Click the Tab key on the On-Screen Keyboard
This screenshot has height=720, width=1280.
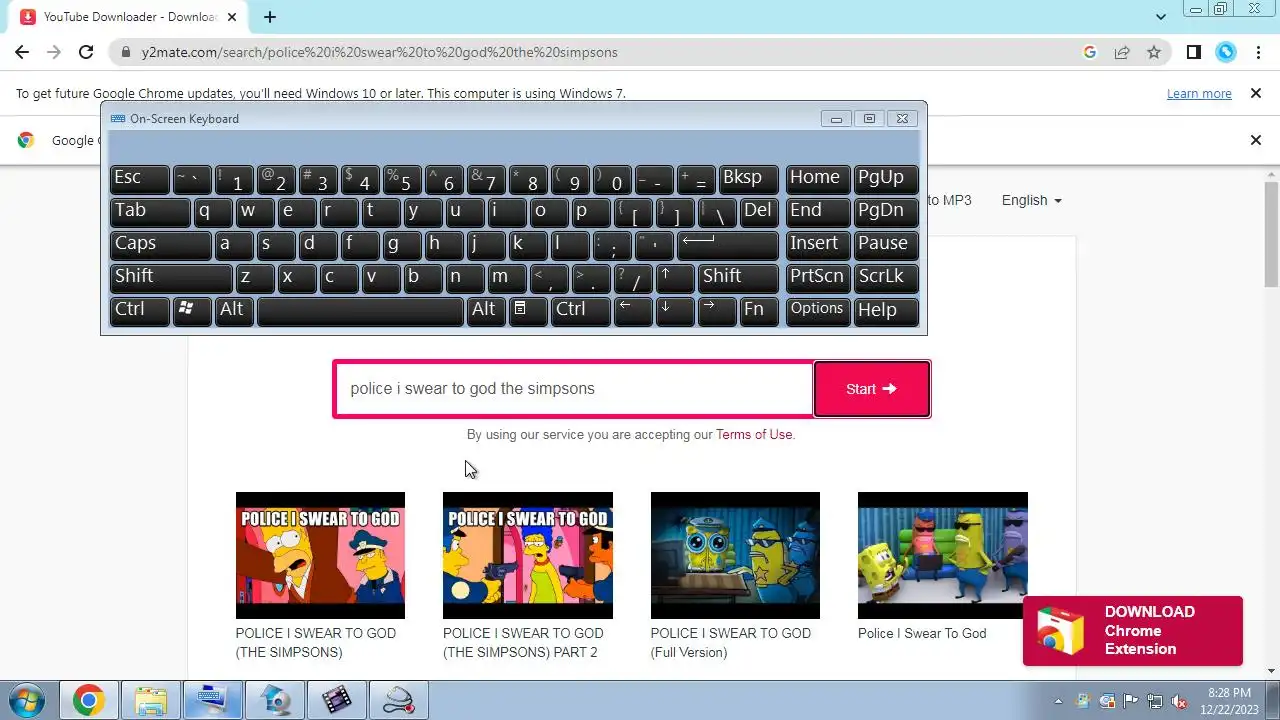(150, 212)
